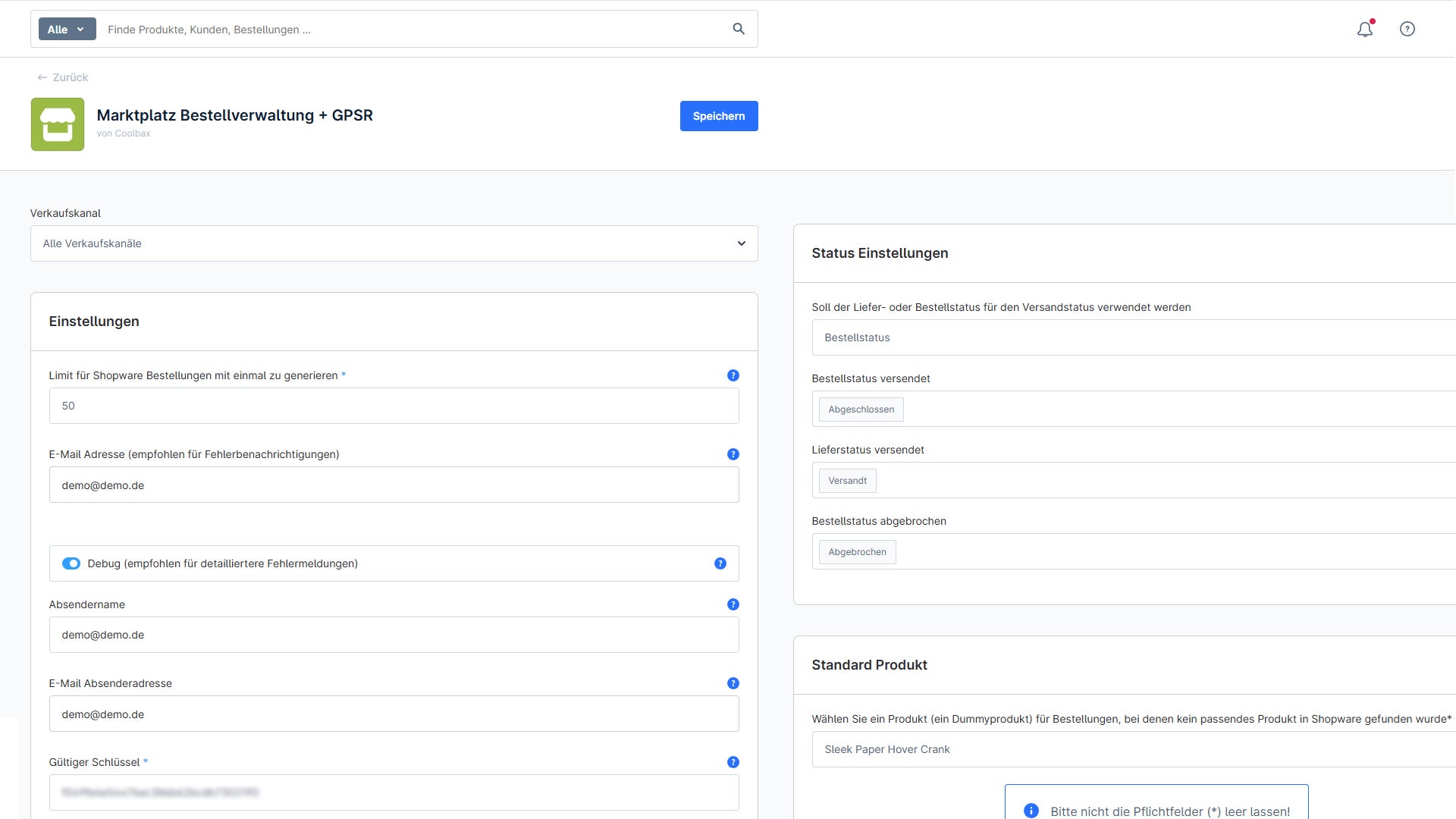
Task: Click the Gültiger Schlüssel input field
Action: (x=394, y=792)
